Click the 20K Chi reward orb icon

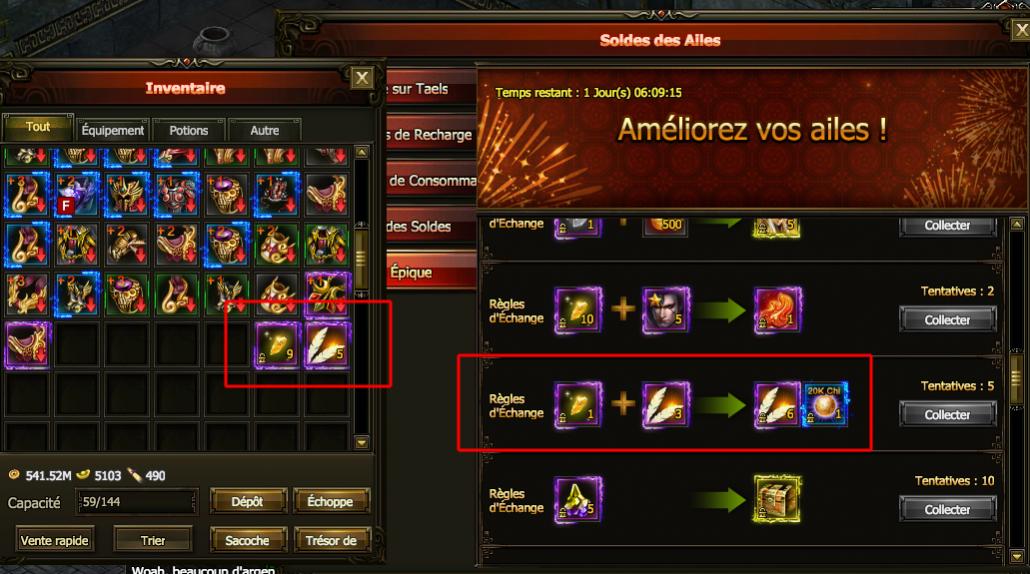pos(825,405)
